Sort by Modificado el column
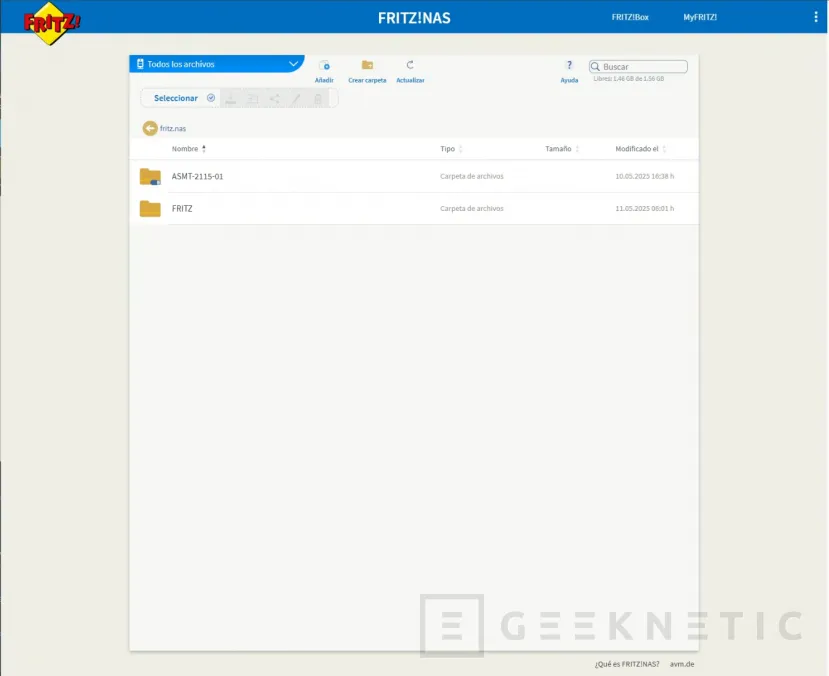The image size is (829, 676). [x=640, y=149]
